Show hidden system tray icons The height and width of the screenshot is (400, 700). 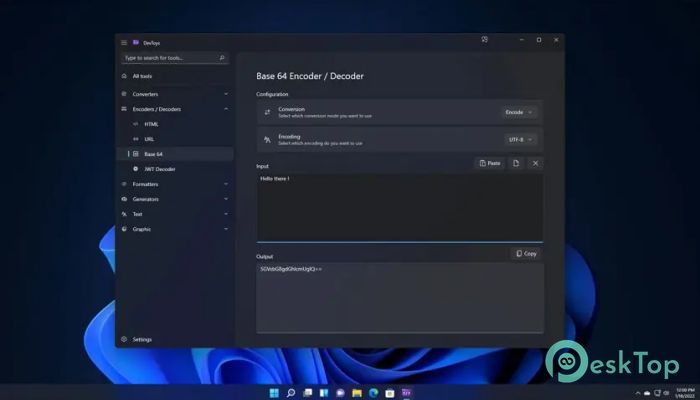click(x=638, y=393)
